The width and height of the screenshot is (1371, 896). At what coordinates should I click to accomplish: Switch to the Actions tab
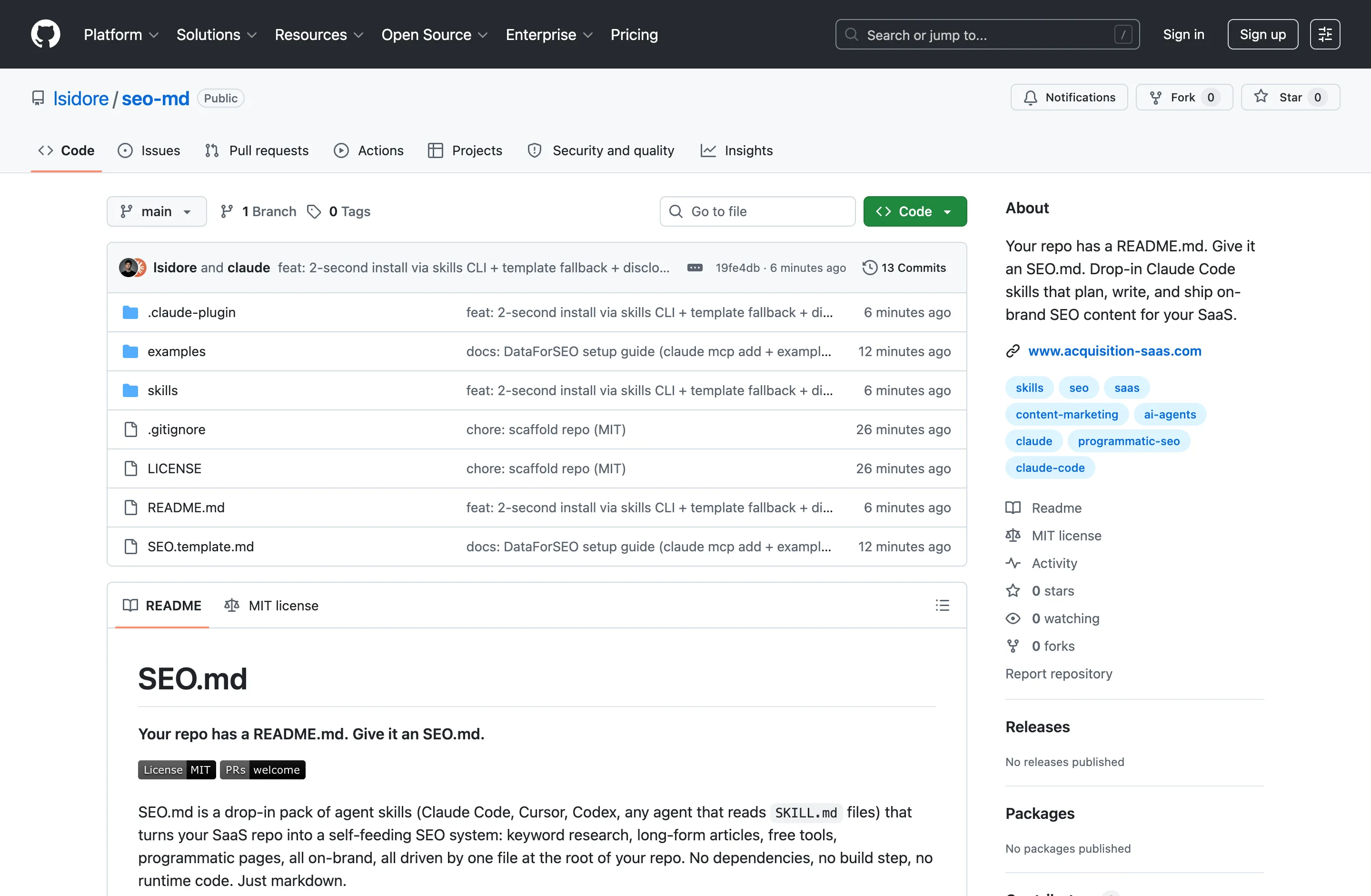pyautogui.click(x=368, y=150)
